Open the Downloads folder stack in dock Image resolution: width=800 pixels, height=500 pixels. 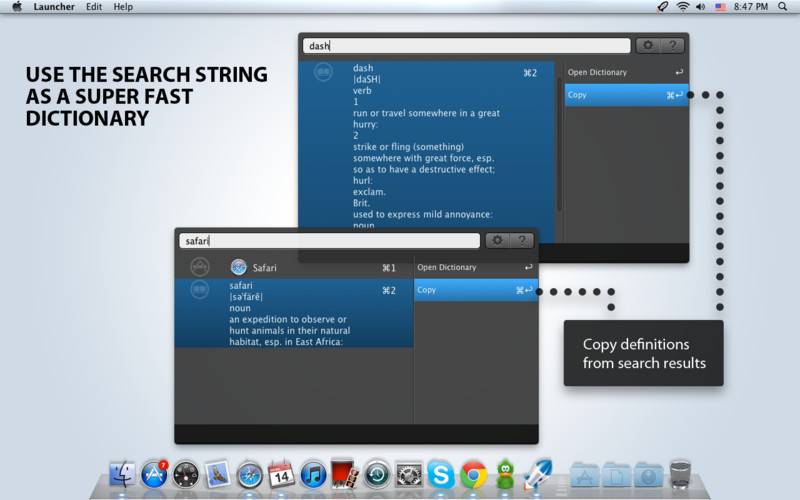click(648, 475)
